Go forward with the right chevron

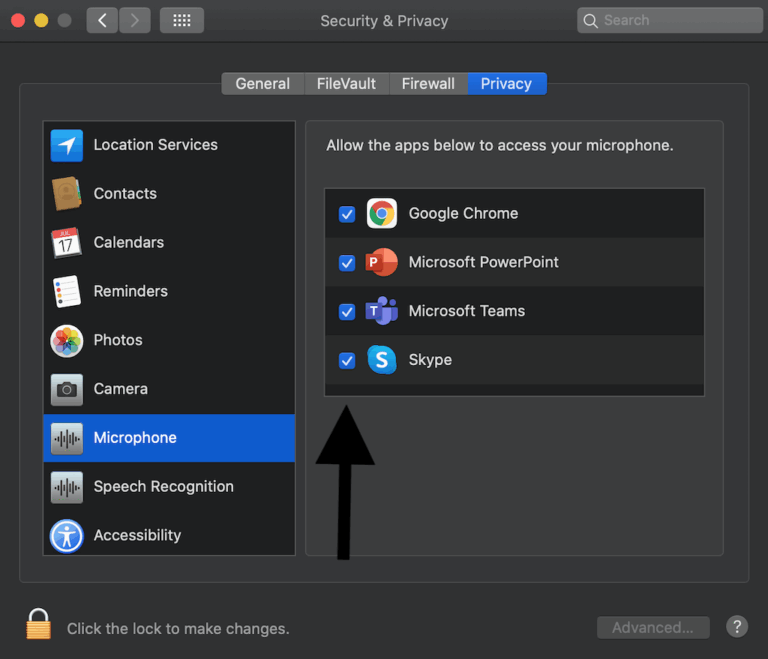click(x=135, y=20)
